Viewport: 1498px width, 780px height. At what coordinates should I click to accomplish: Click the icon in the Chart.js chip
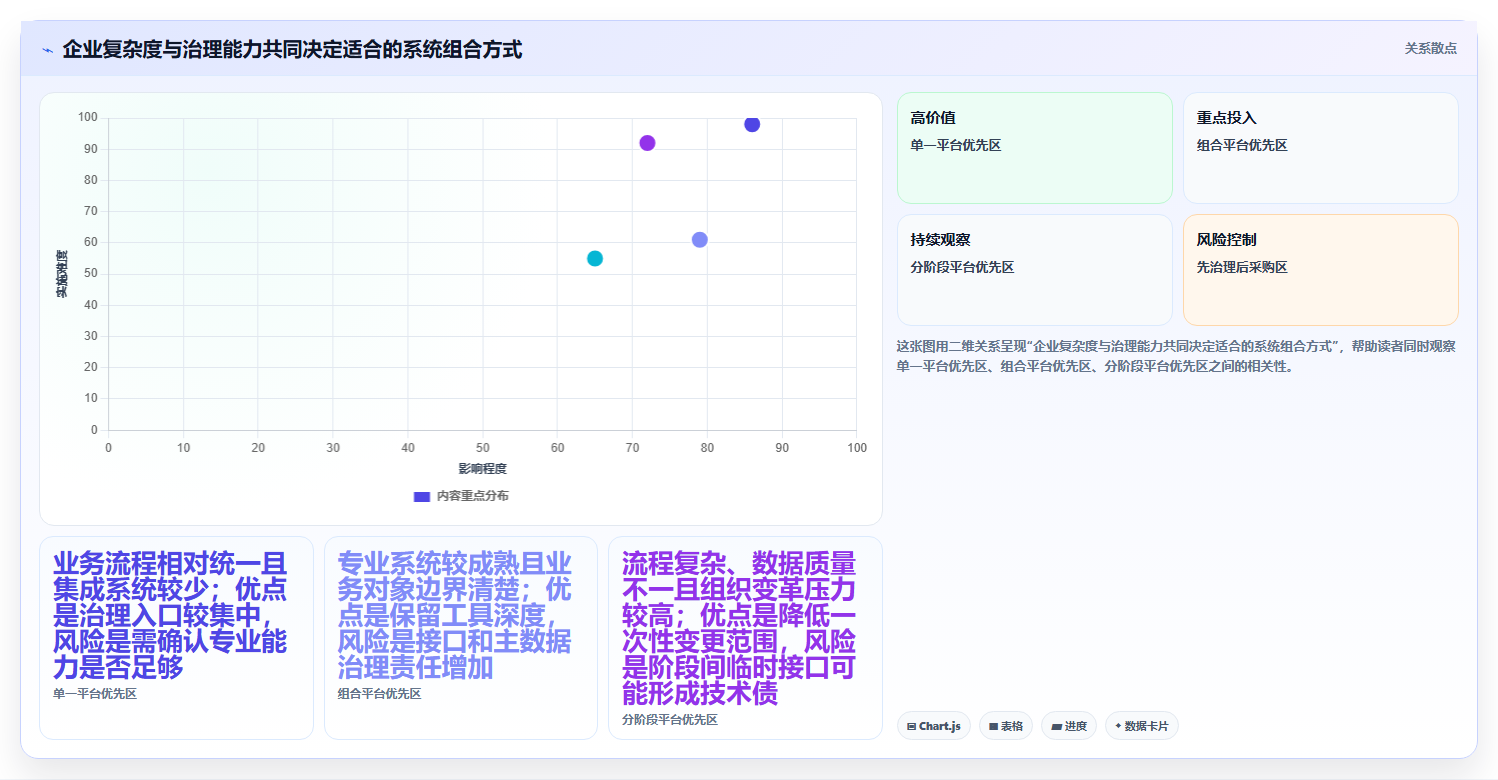point(911,727)
